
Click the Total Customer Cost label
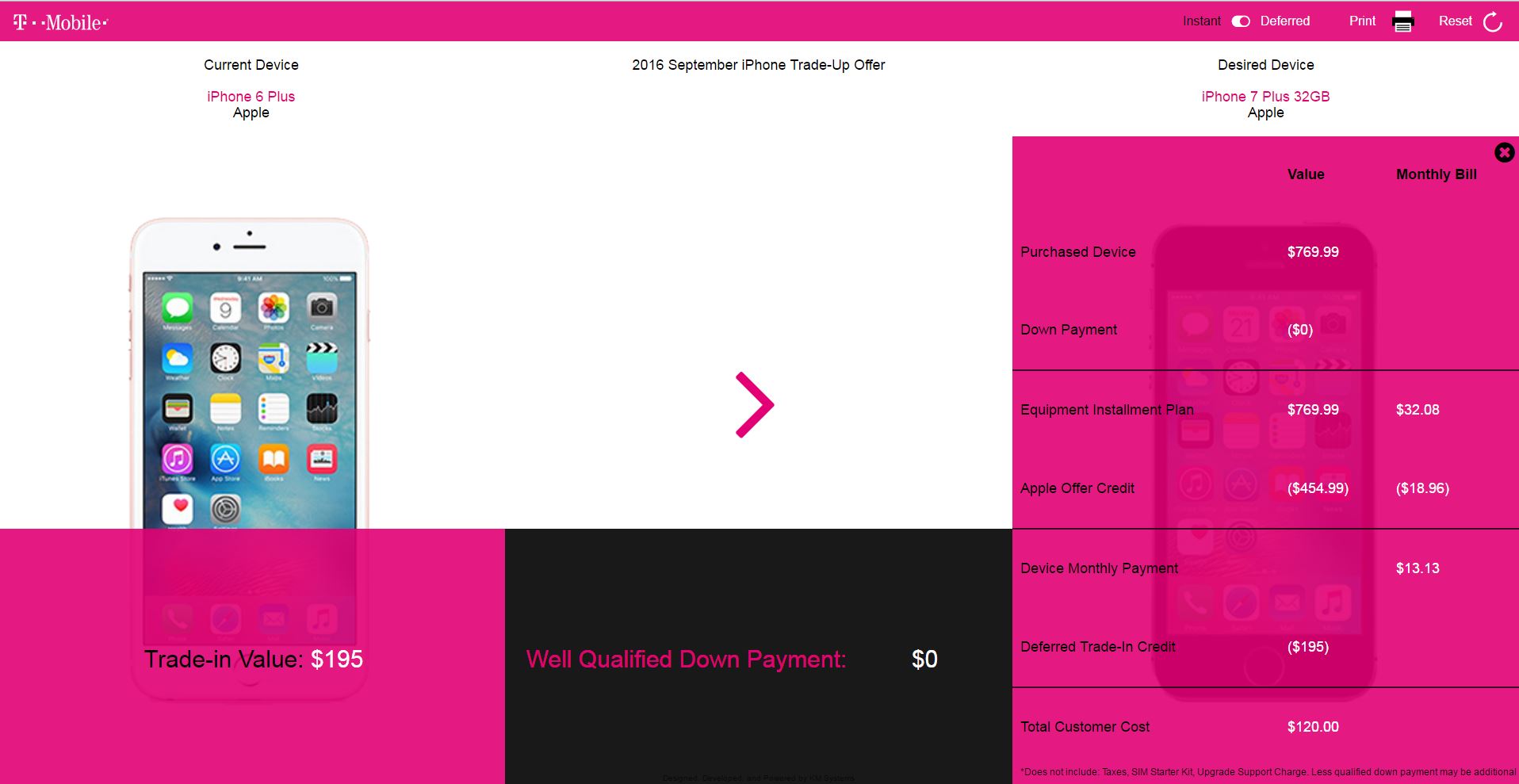(x=1085, y=727)
